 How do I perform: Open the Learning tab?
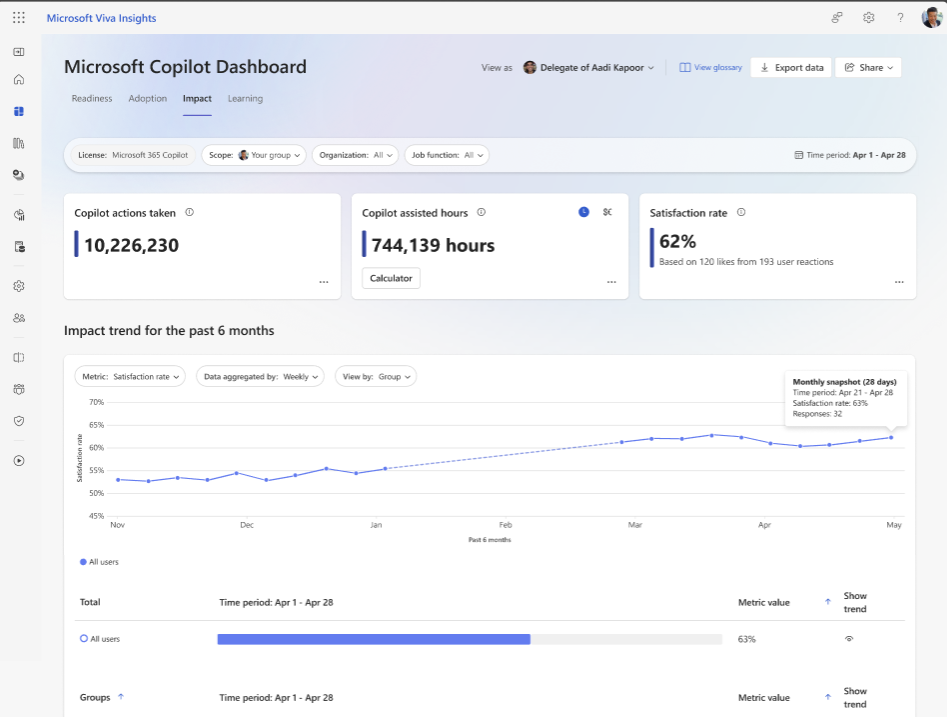(245, 99)
